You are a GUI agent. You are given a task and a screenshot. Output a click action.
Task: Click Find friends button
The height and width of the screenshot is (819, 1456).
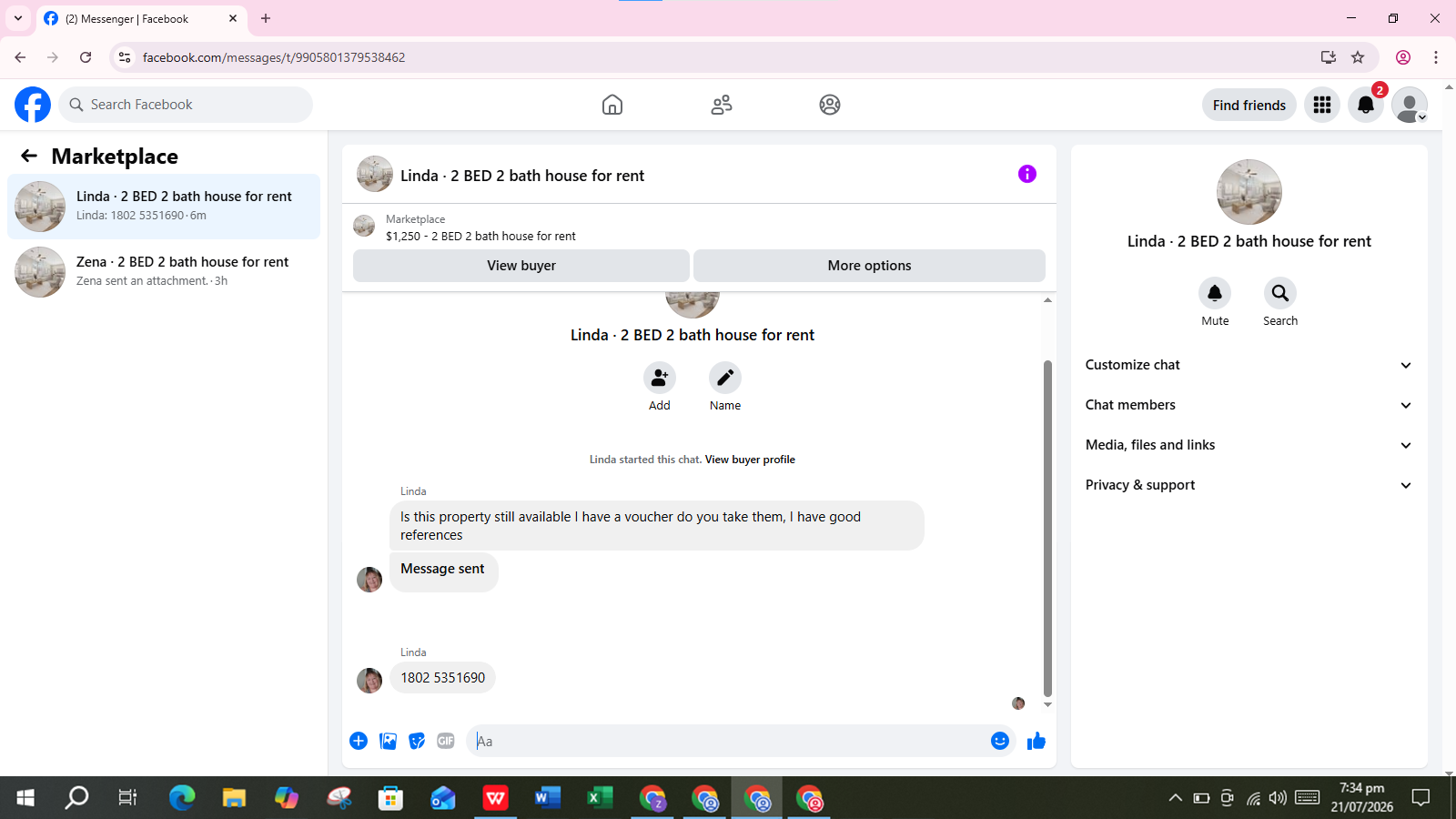coord(1249,105)
